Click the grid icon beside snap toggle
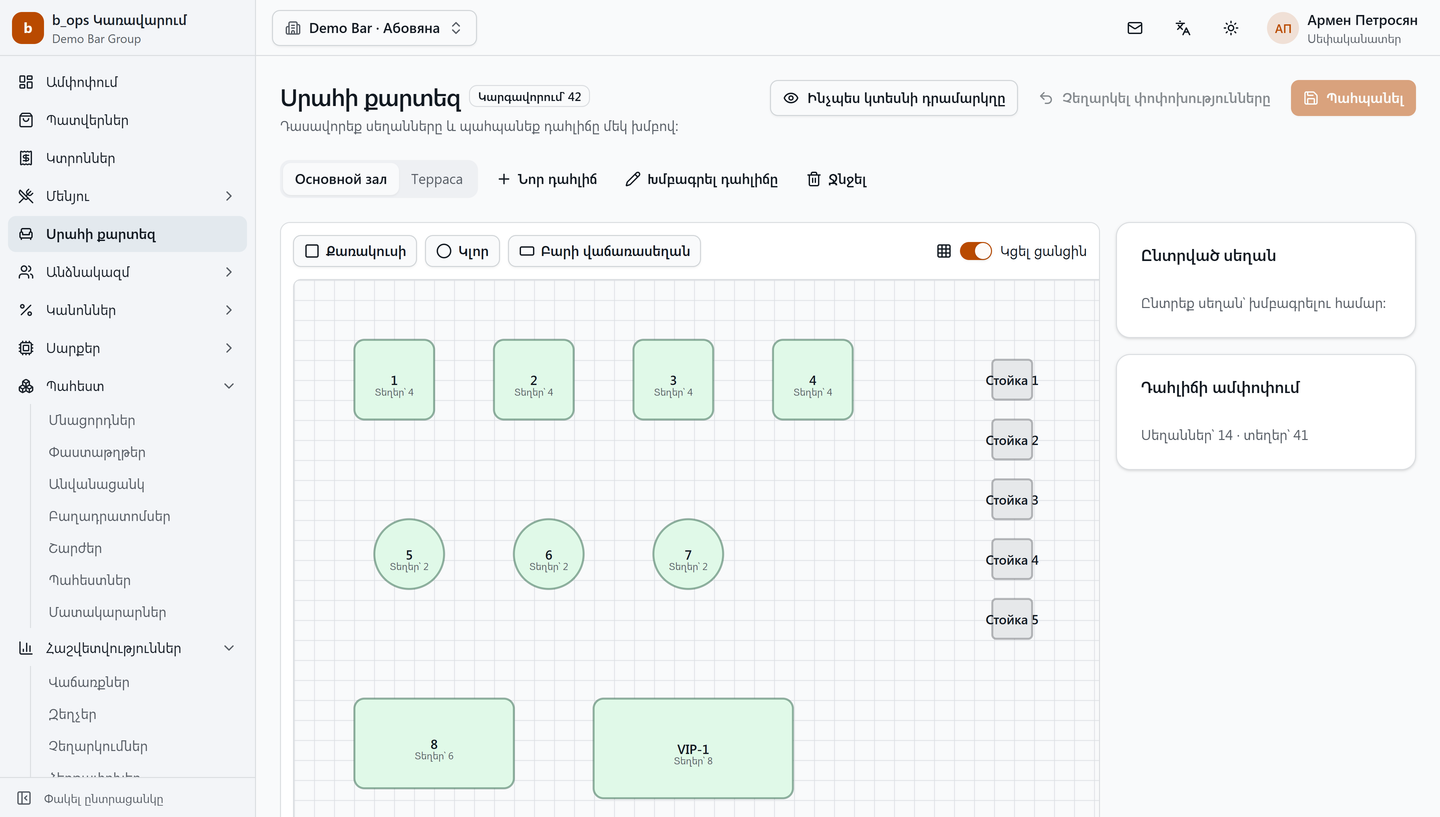The image size is (1440, 817). tap(944, 251)
